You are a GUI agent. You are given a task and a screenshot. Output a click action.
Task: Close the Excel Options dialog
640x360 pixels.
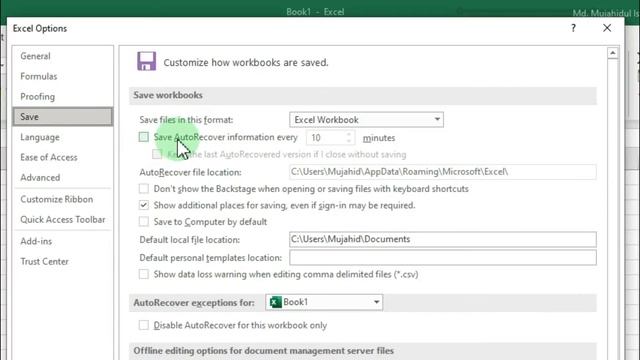point(607,28)
